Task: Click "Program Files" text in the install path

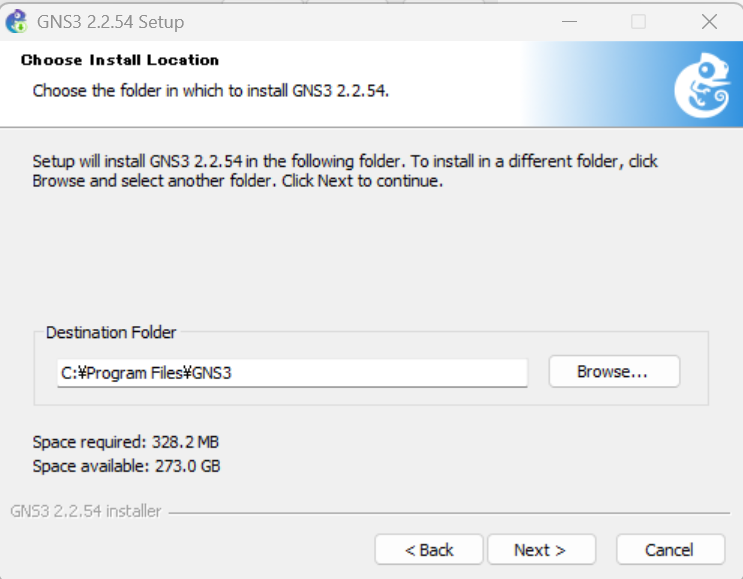Action: click(x=138, y=373)
